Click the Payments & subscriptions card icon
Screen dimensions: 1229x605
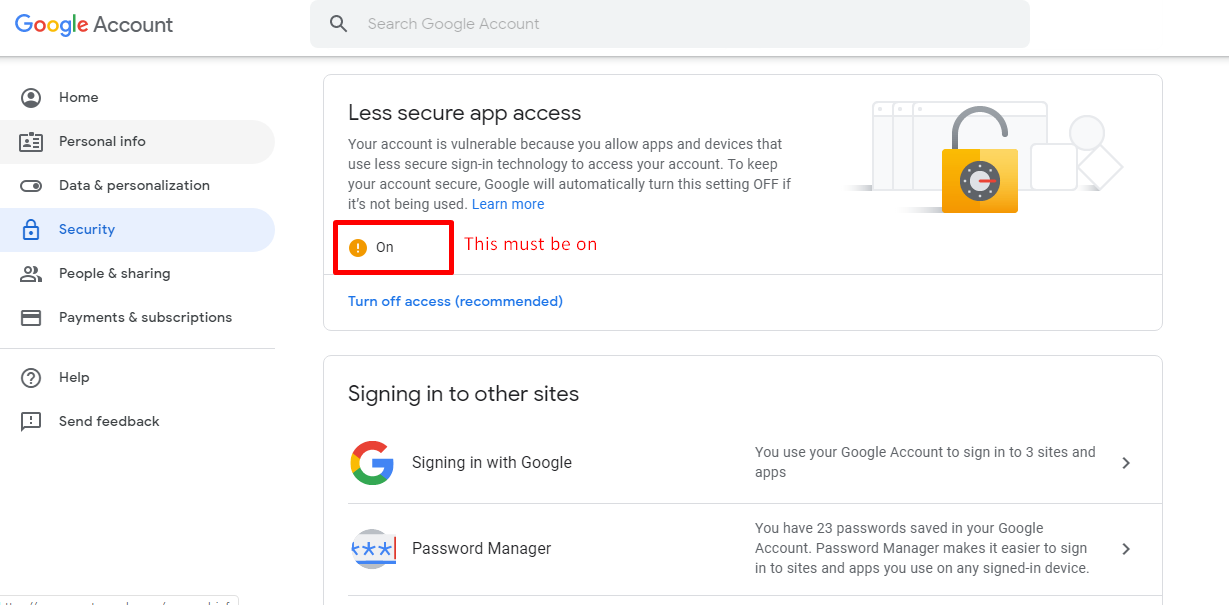click(x=31, y=318)
